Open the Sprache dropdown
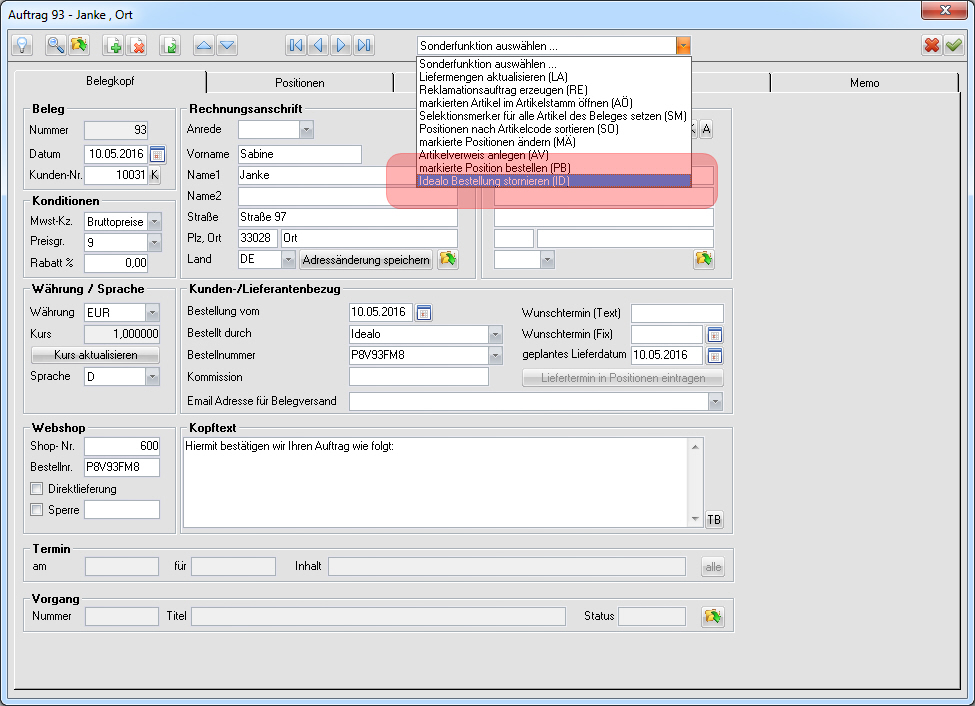 [152, 377]
